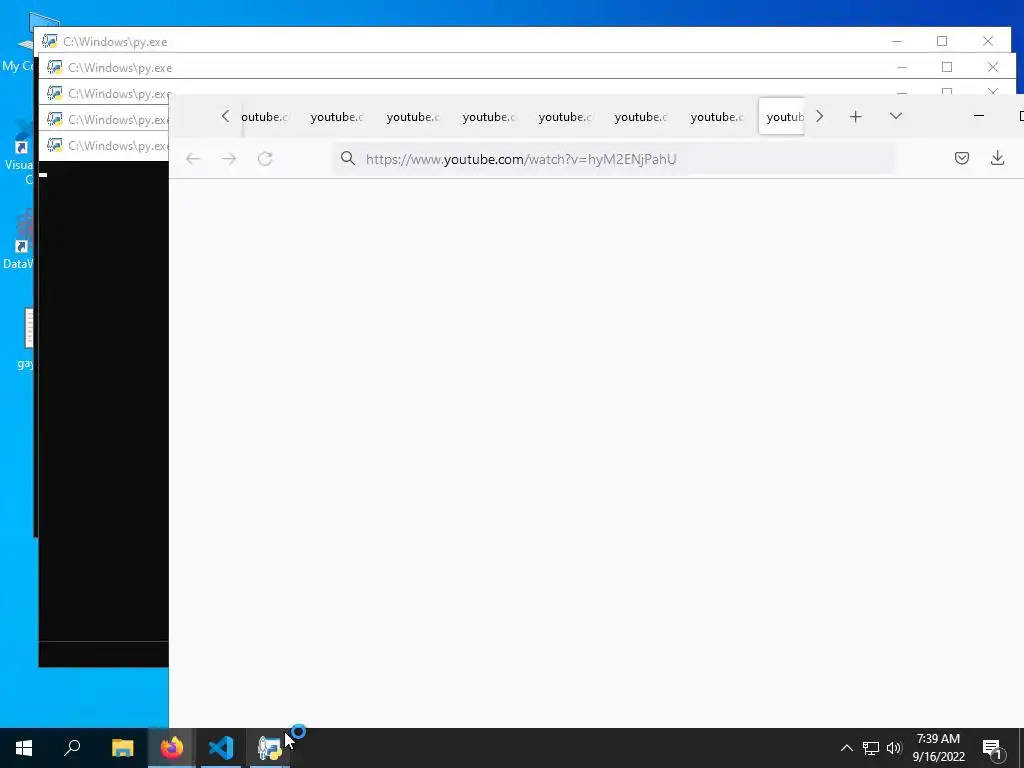The height and width of the screenshot is (768, 1024).
Task: Select the active youtube tab
Action: pyautogui.click(x=782, y=117)
